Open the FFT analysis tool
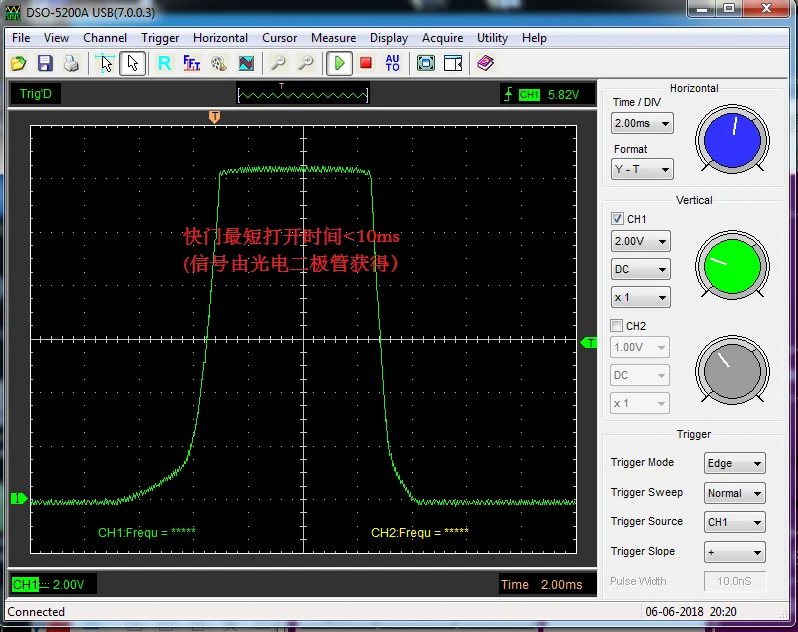The height and width of the screenshot is (632, 798). 192,63
